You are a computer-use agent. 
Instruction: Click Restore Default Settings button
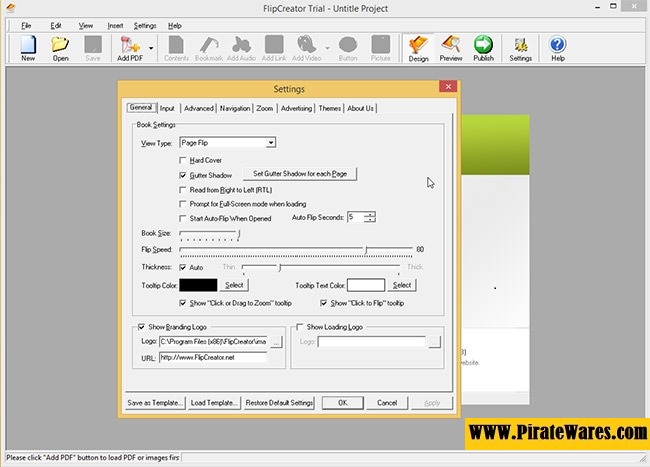pos(279,403)
